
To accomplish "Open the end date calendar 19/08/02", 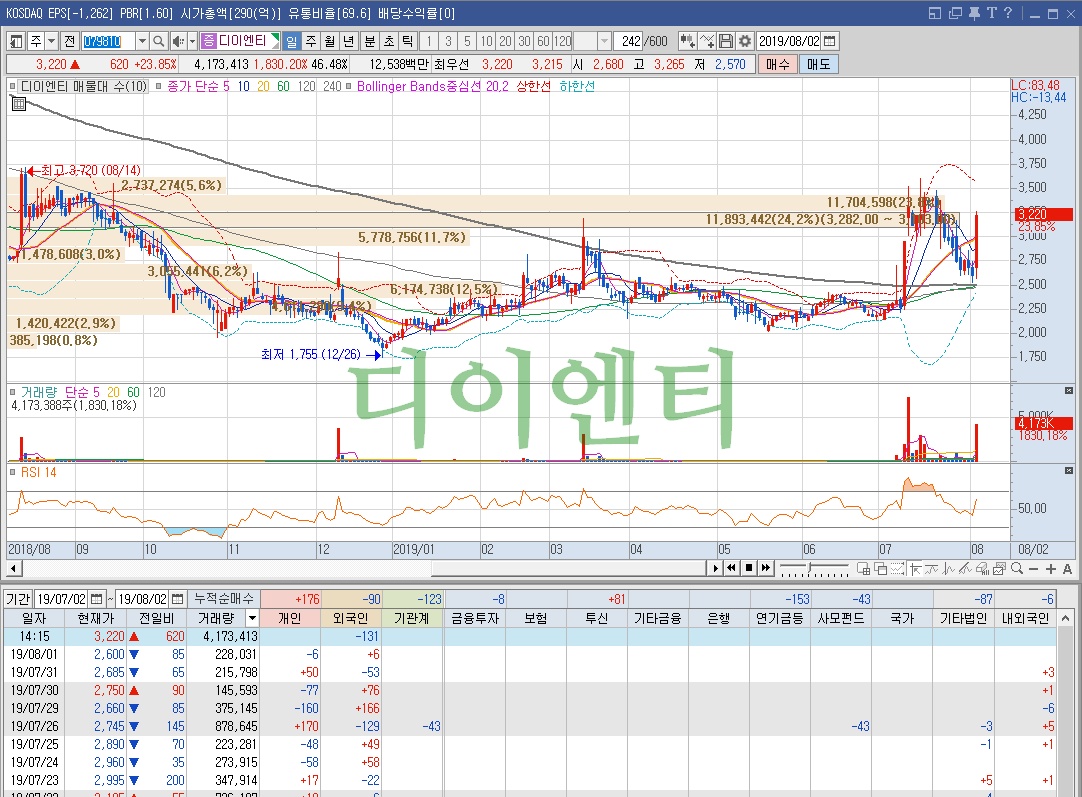I will [177, 599].
